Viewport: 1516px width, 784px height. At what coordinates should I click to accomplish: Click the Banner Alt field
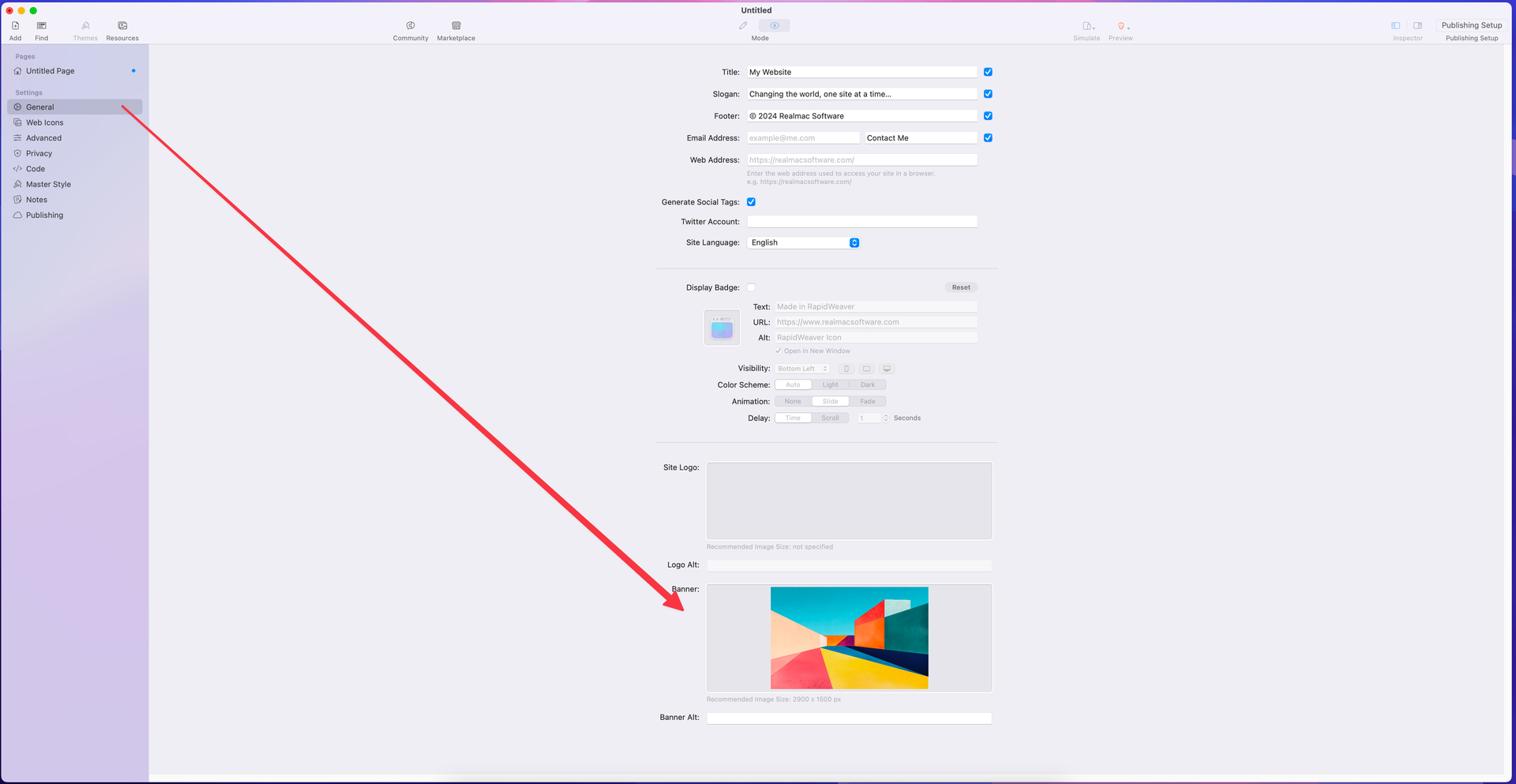coord(849,718)
